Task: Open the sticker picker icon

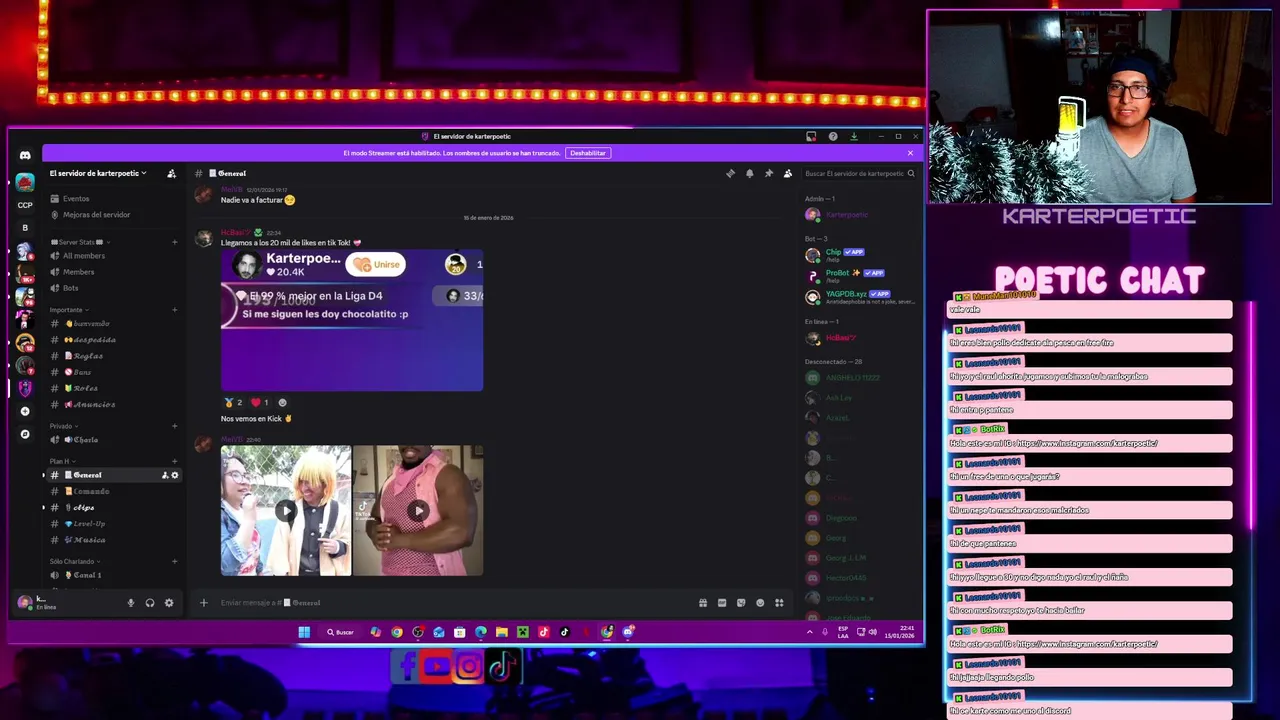Action: coord(741,603)
